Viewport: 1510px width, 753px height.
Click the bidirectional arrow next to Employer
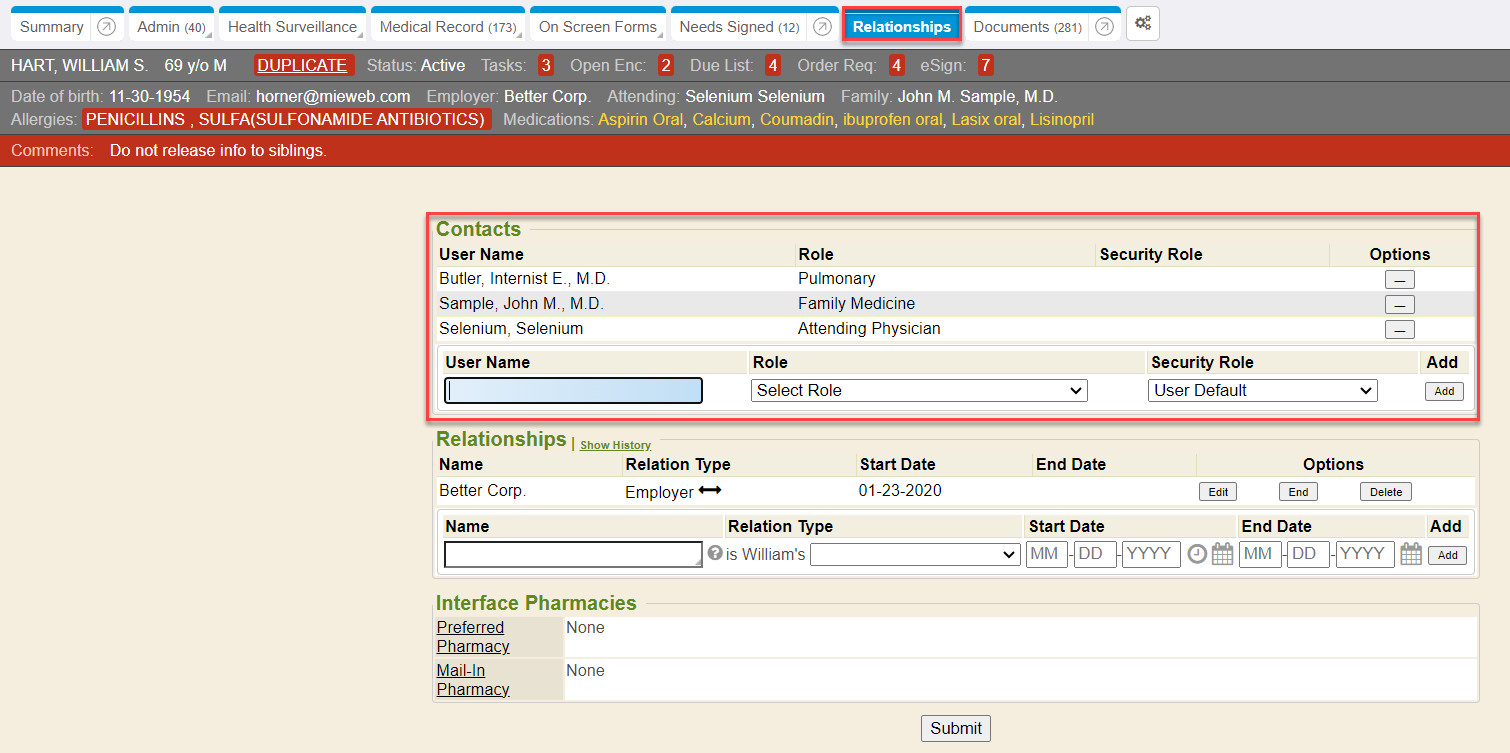coord(710,490)
